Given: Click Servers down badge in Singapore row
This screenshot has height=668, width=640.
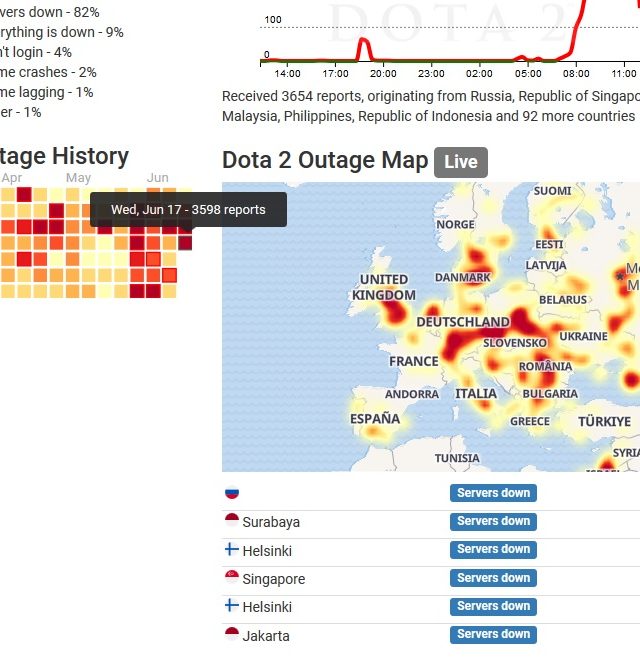Looking at the screenshot, I should (493, 578).
